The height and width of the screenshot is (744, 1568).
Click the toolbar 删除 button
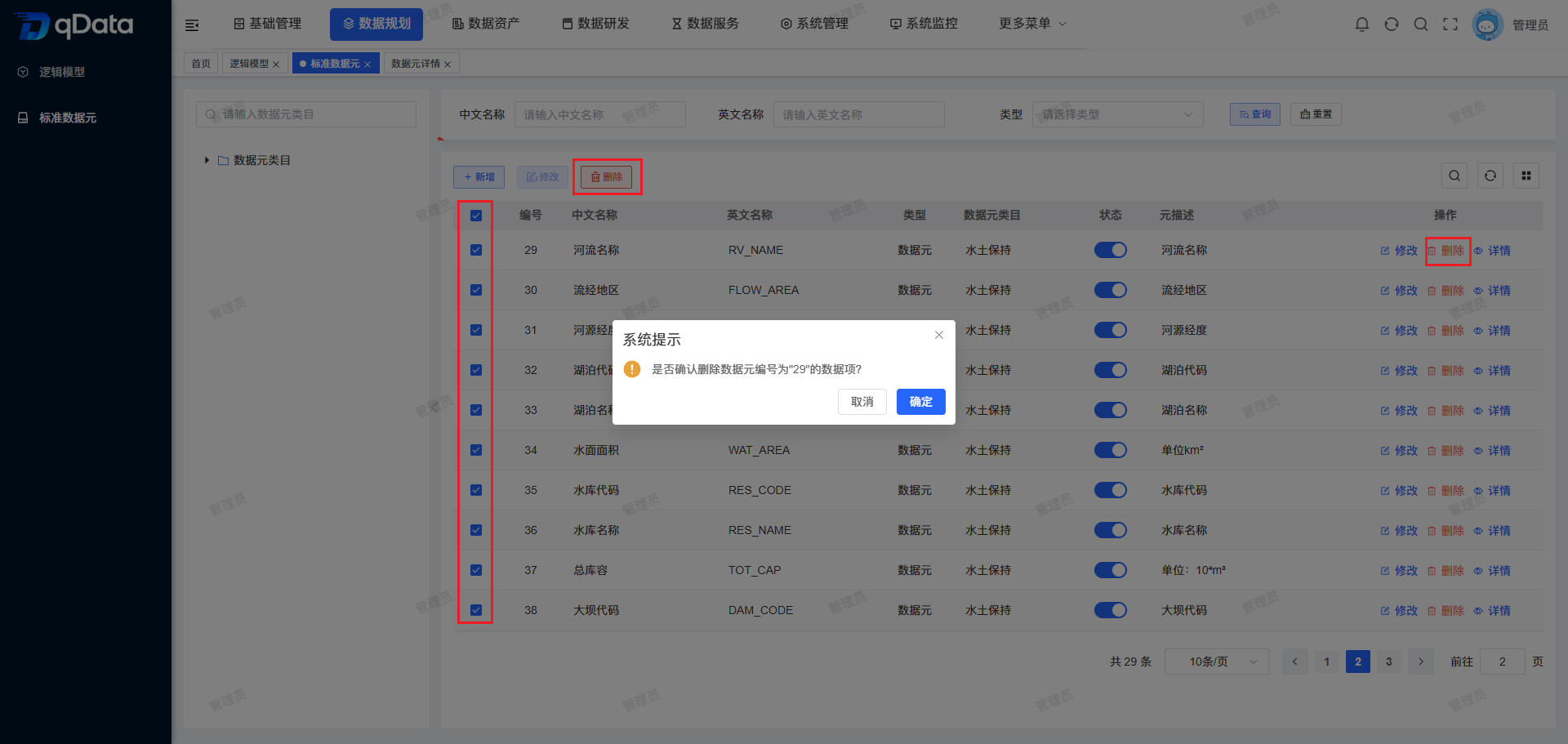pos(607,177)
